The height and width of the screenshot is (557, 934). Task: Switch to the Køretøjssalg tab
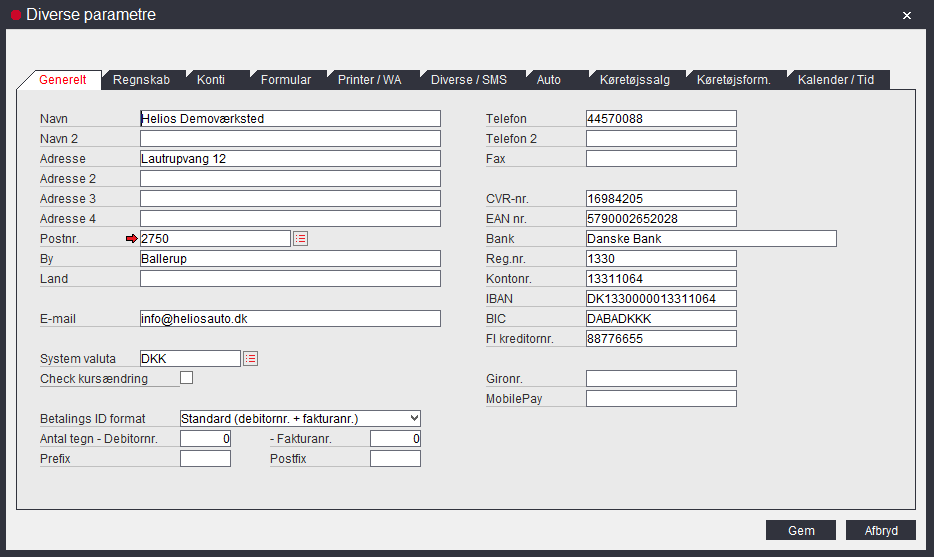(634, 80)
